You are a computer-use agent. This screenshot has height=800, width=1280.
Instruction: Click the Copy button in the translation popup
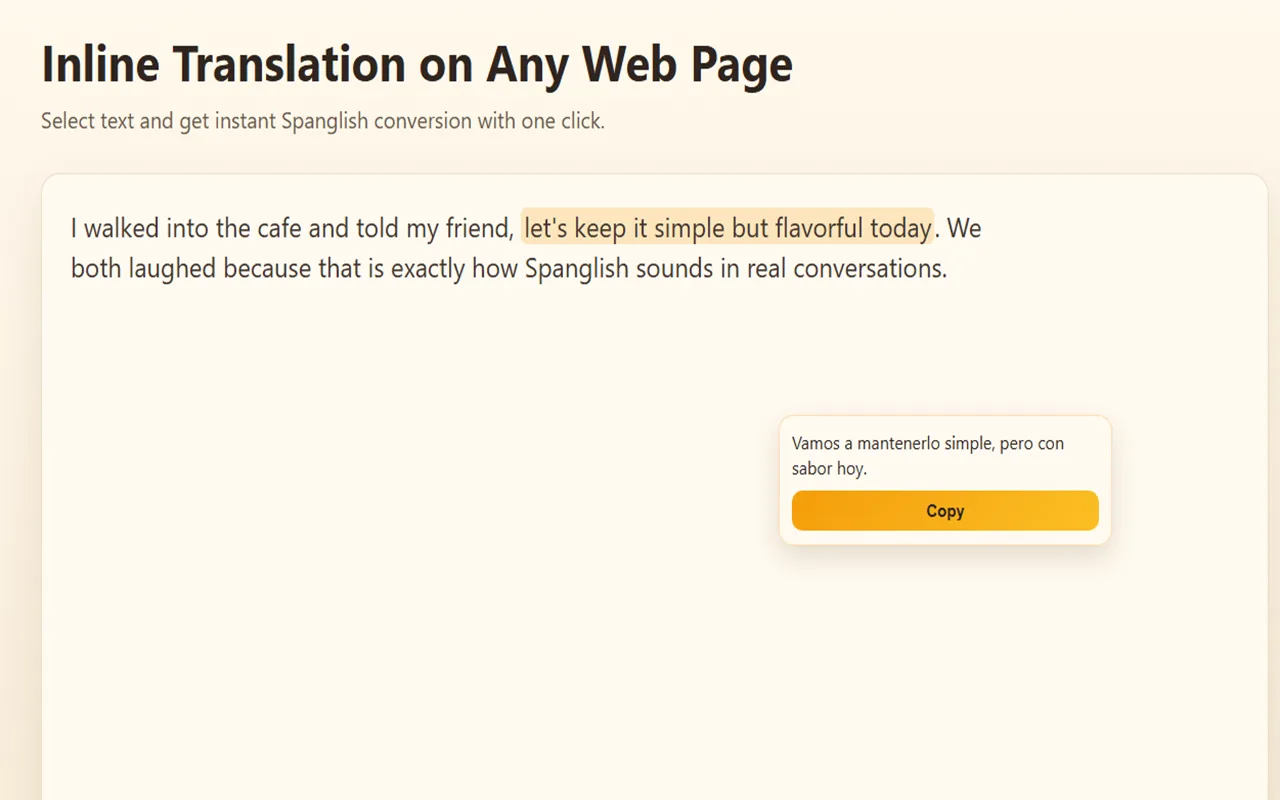[x=944, y=510]
